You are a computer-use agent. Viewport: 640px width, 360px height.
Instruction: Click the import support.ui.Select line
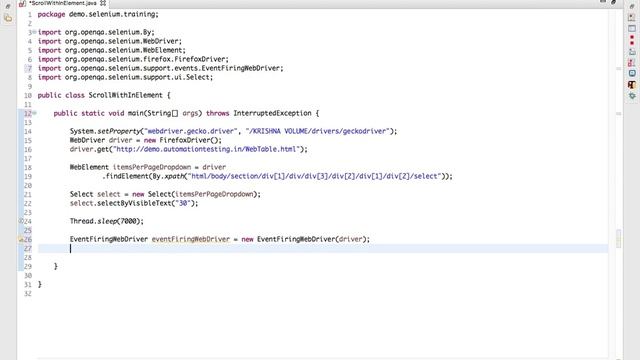(x=125, y=77)
